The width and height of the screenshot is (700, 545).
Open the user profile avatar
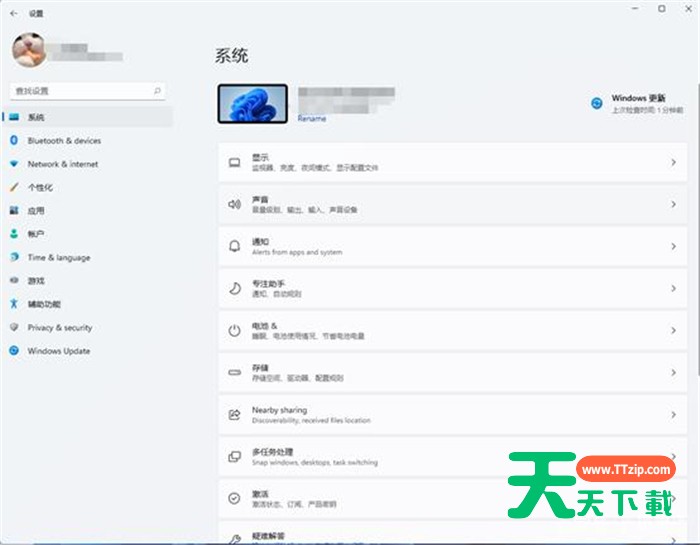pyautogui.click(x=29, y=50)
